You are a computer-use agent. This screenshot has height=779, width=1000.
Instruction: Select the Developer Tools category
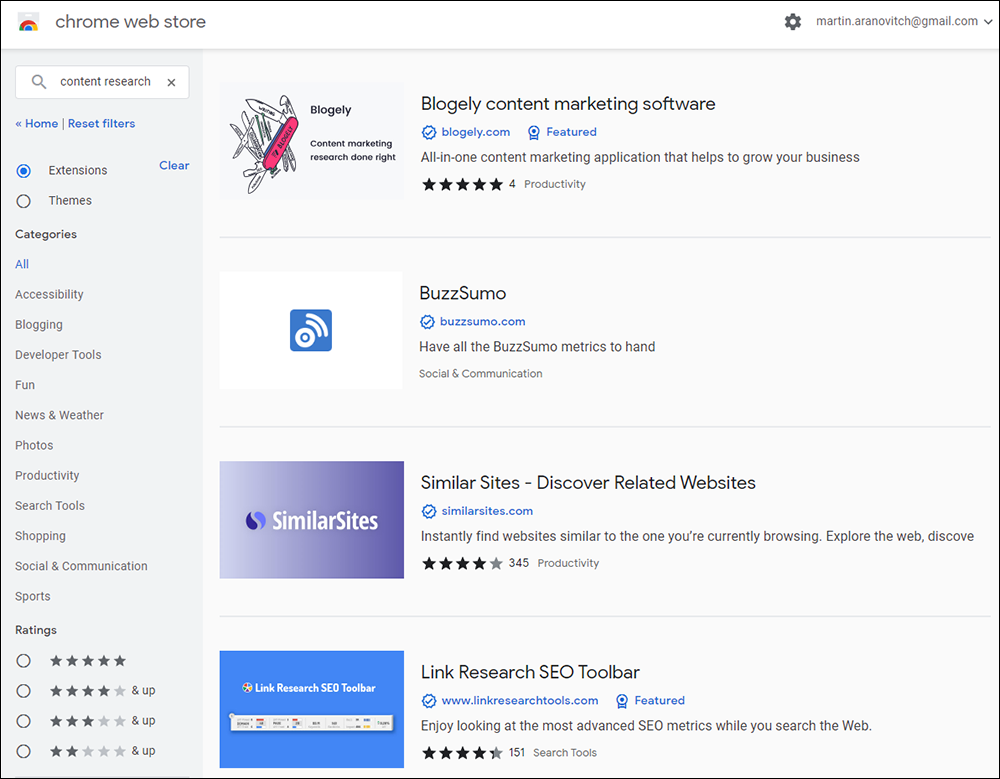coord(58,355)
